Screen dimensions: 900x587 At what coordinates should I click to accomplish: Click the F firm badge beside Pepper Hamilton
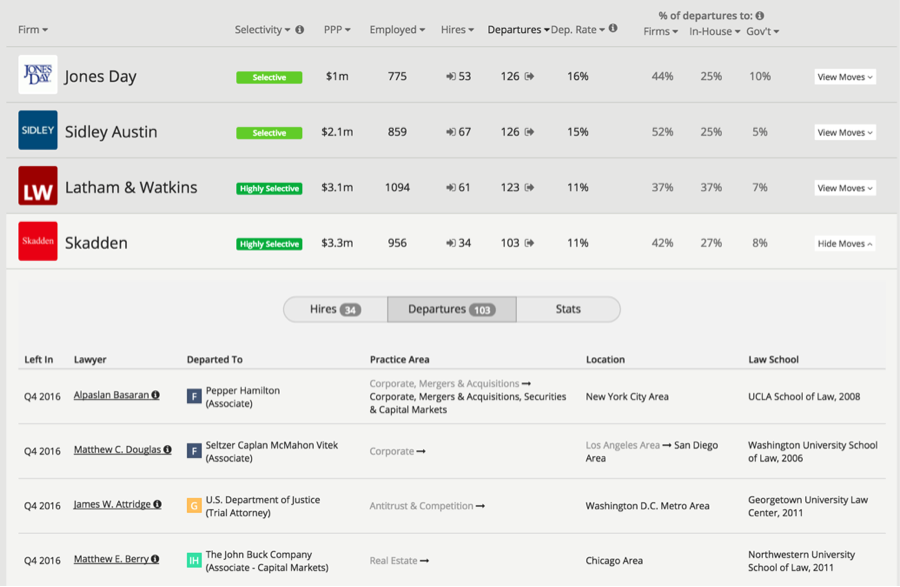194,396
